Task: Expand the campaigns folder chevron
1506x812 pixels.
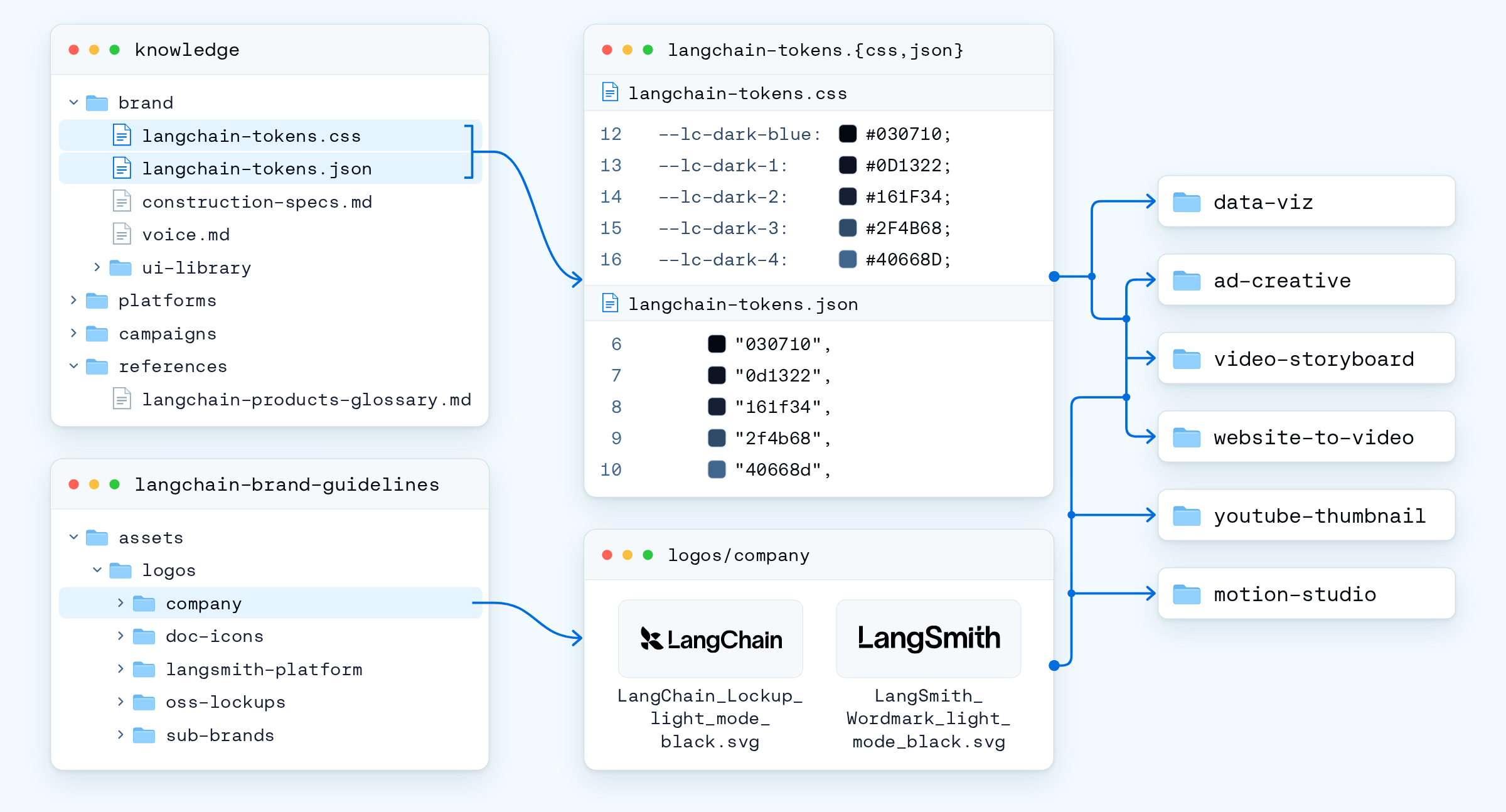Action: (x=73, y=333)
